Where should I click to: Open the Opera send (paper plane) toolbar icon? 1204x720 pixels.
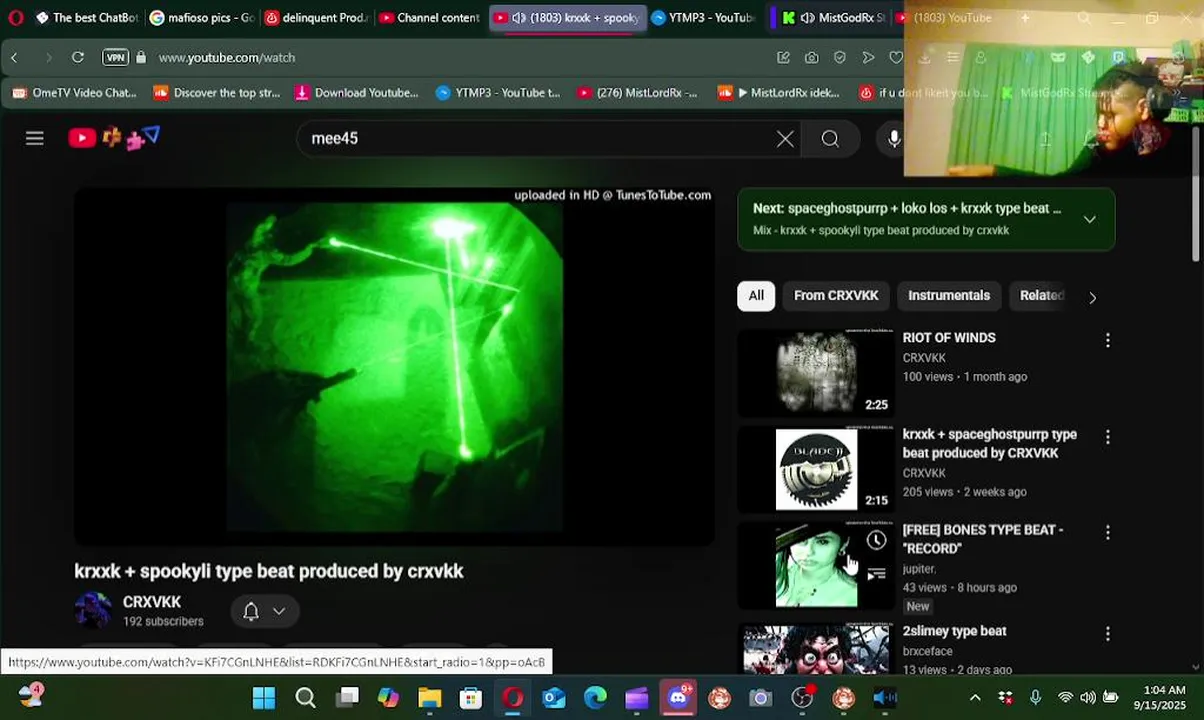tap(868, 58)
